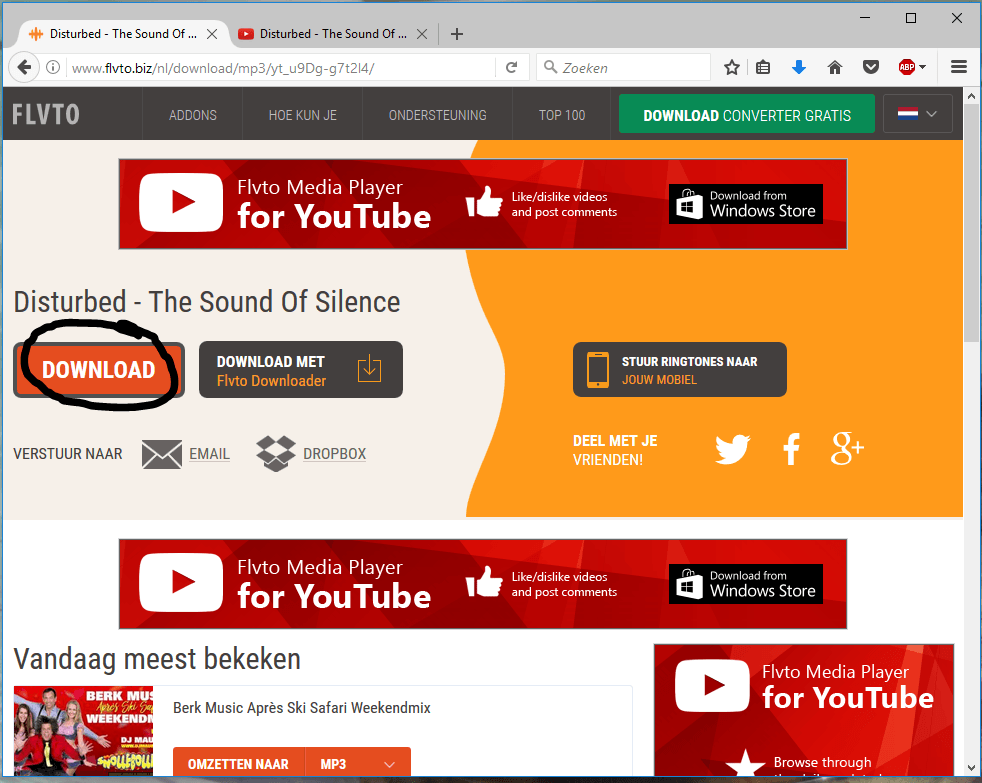Click scrollbar up arrow
982x783 pixels.
click(971, 96)
